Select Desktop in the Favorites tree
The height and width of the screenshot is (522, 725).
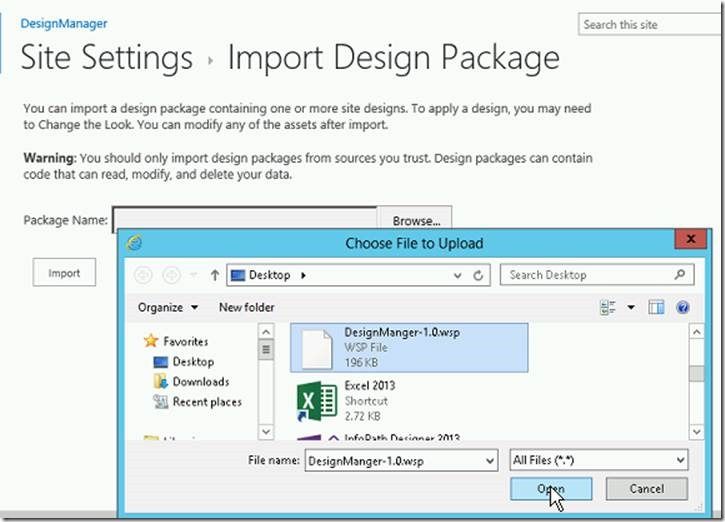coord(193,362)
